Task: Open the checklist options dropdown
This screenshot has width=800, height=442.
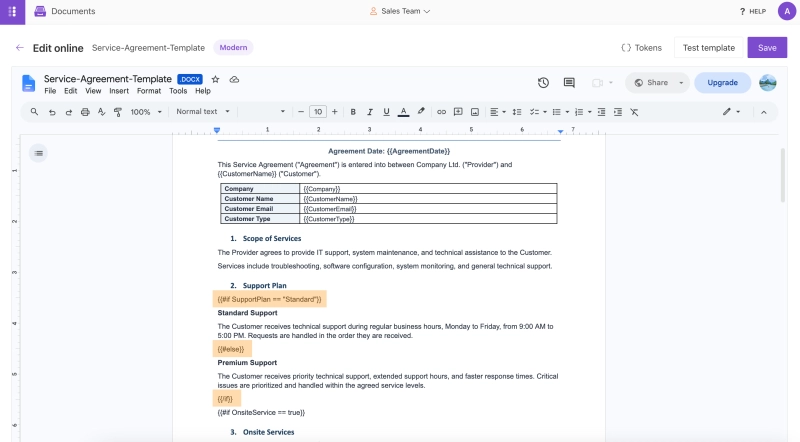Action: coord(545,112)
